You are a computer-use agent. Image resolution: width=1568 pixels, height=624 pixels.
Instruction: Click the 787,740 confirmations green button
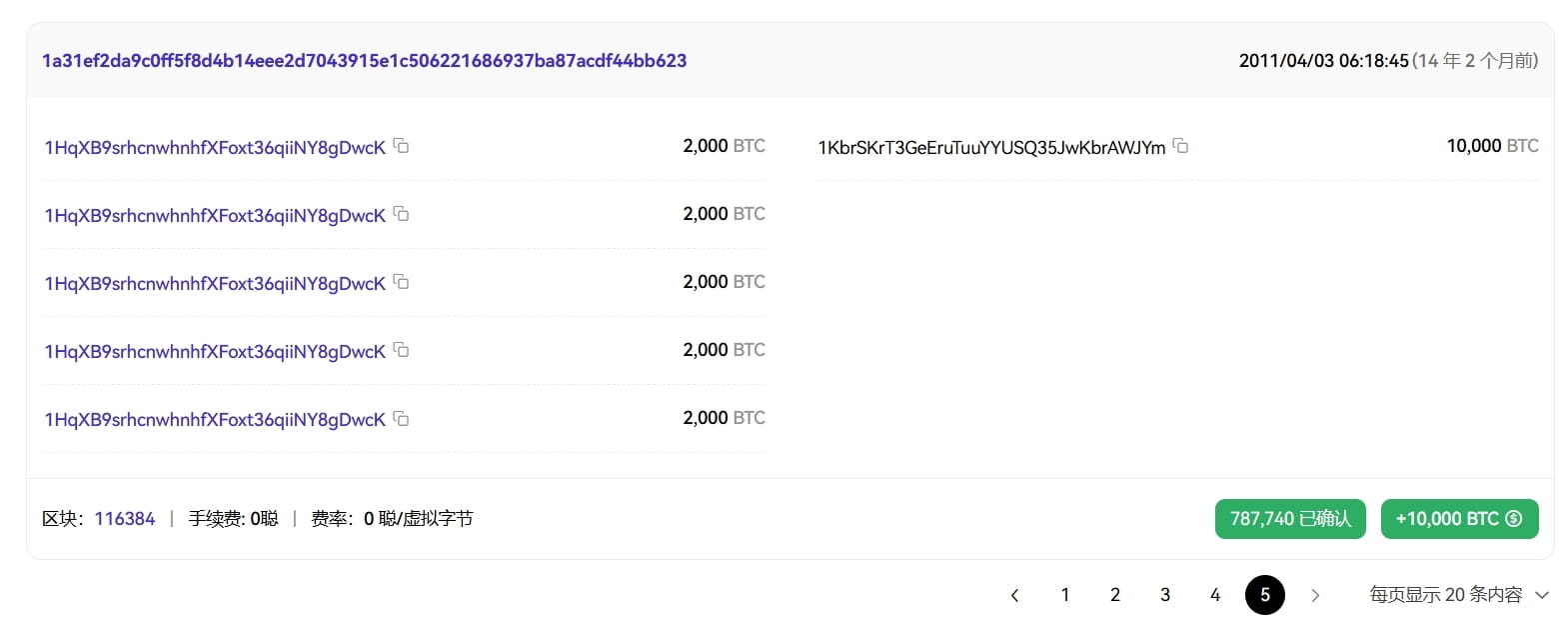(x=1290, y=518)
